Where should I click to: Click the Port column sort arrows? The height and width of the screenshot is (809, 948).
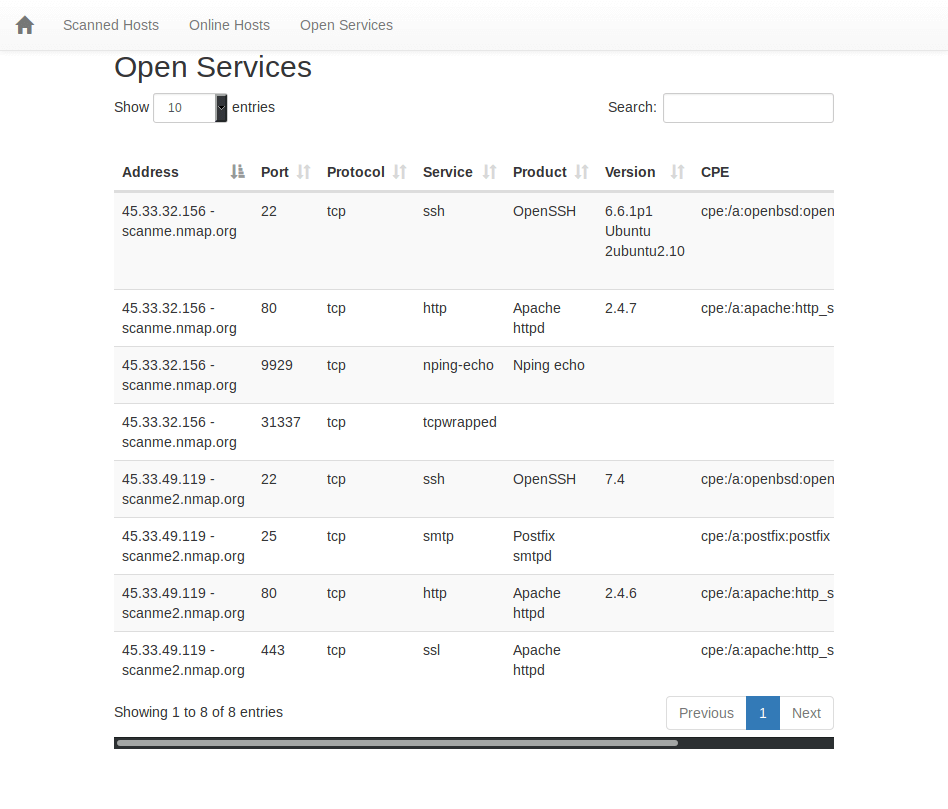pyautogui.click(x=304, y=172)
